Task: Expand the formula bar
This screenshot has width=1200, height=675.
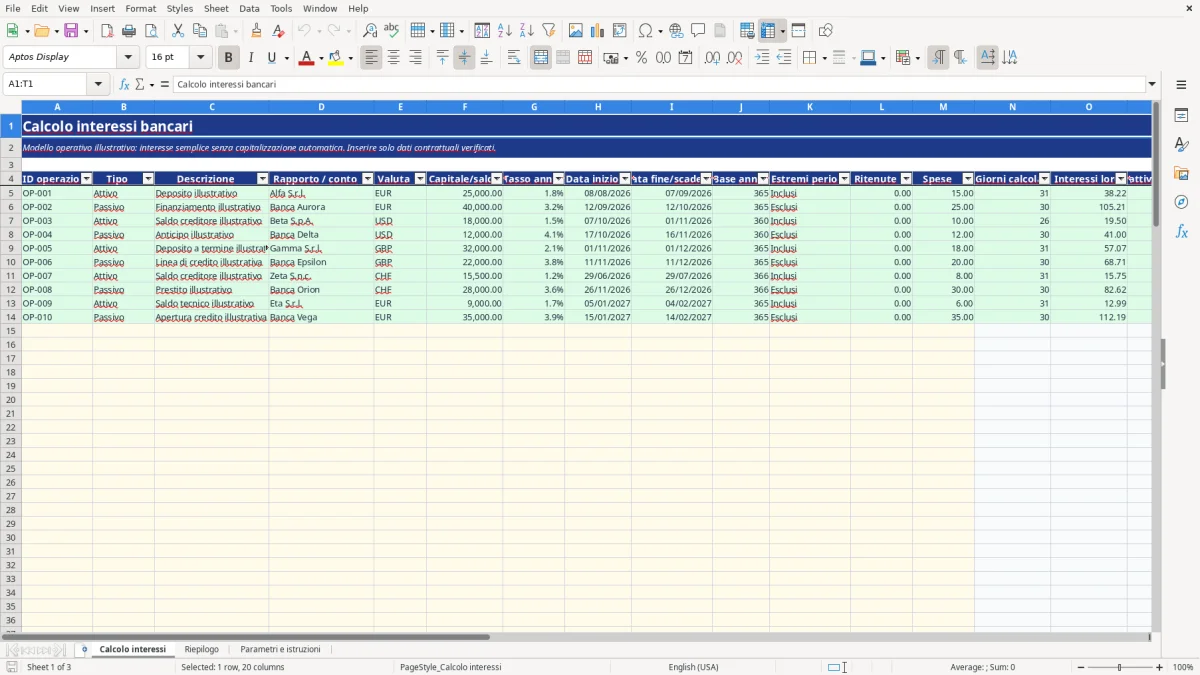Action: (x=1152, y=84)
